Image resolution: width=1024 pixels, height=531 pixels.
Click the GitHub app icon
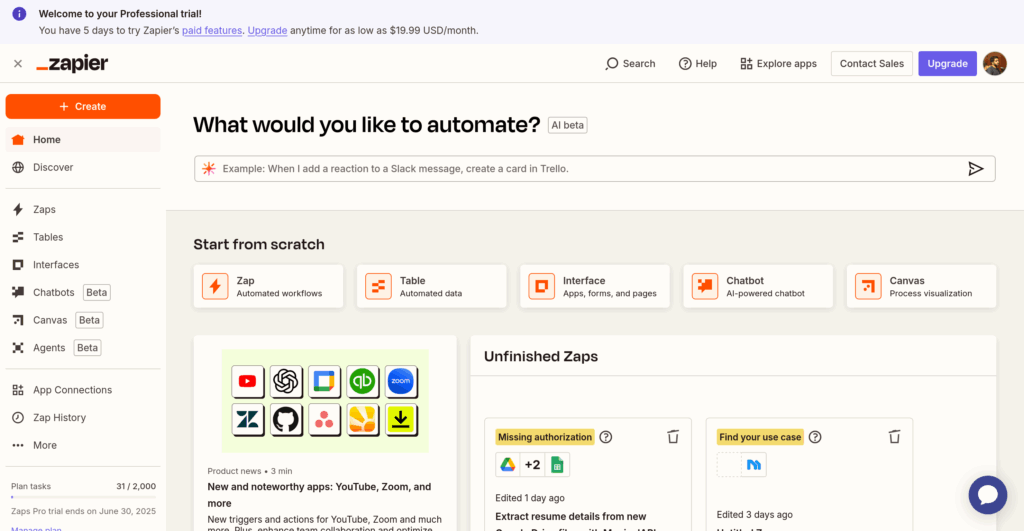(286, 420)
